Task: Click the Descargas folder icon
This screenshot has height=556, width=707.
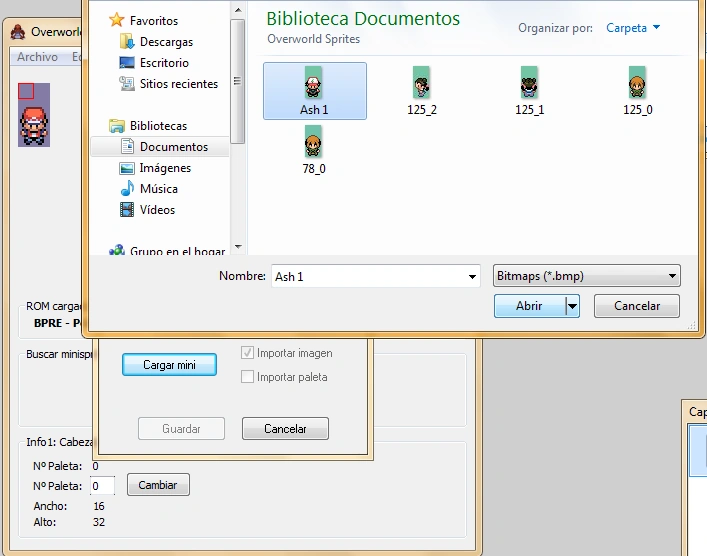Action: point(127,41)
